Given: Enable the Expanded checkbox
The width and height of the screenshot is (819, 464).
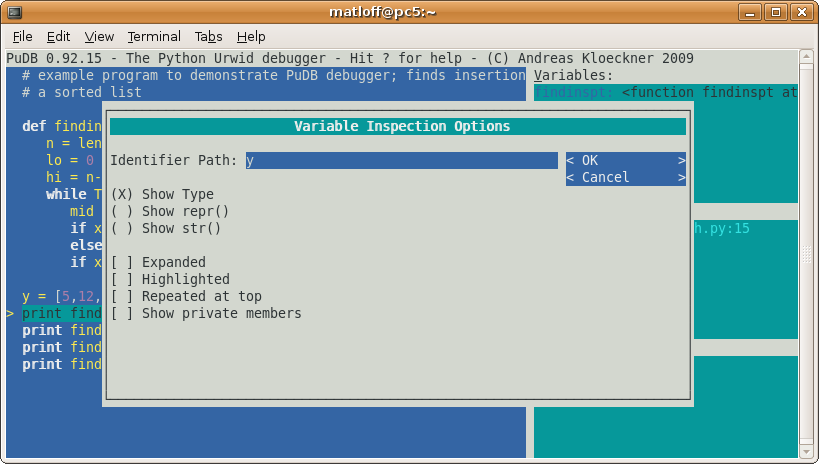Looking at the screenshot, I should (122, 263).
